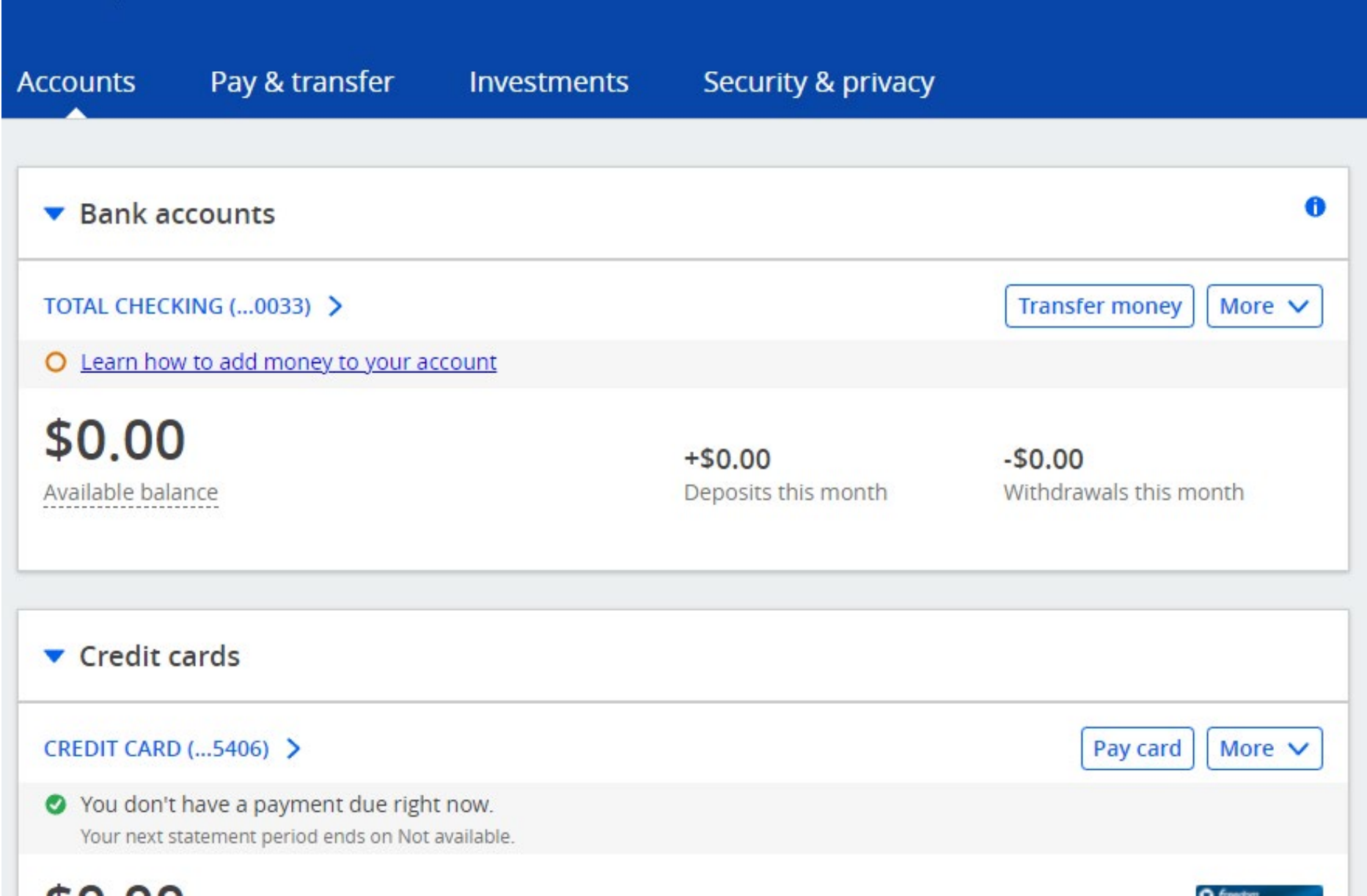Click the credit card image thumbnail
The image size is (1367, 896).
[1258, 890]
